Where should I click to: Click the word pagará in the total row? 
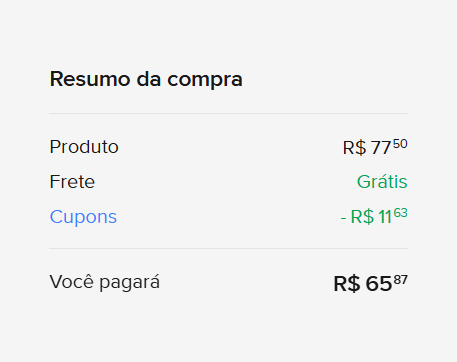click(130, 283)
